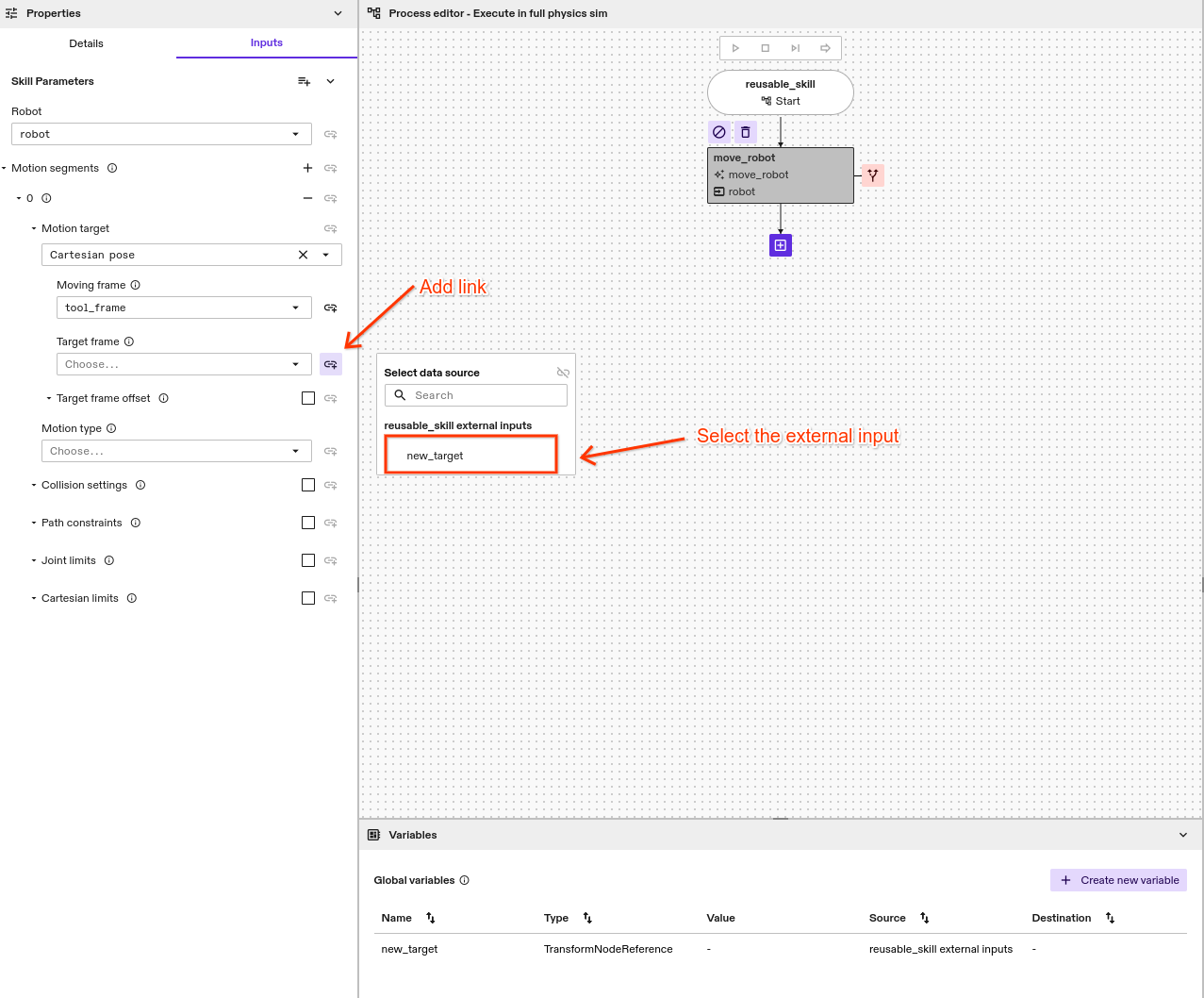Switch to the Details tab
Viewport: 1204px width, 998px height.
click(86, 43)
